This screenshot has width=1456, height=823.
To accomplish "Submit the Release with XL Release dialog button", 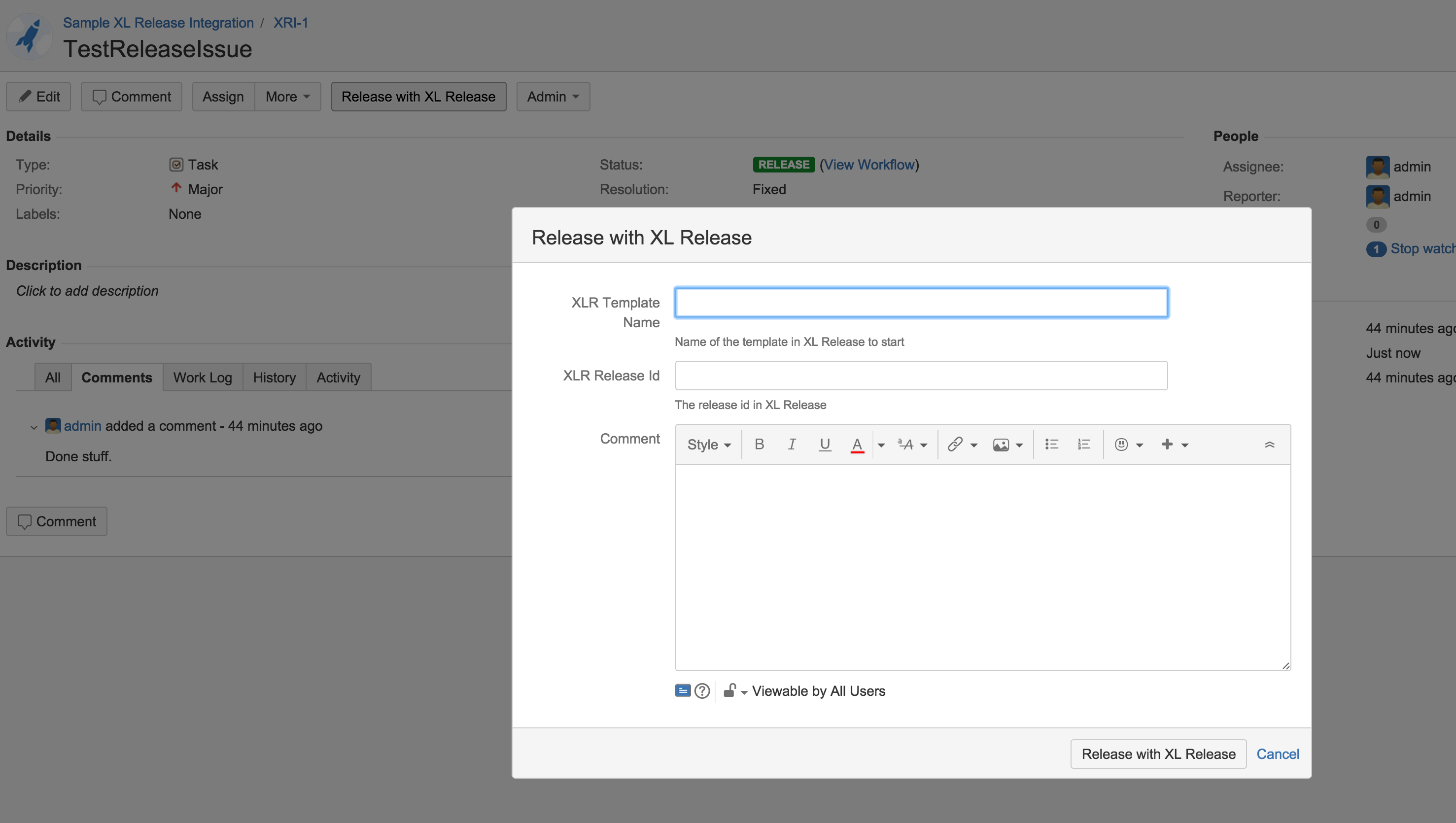I will [1158, 754].
